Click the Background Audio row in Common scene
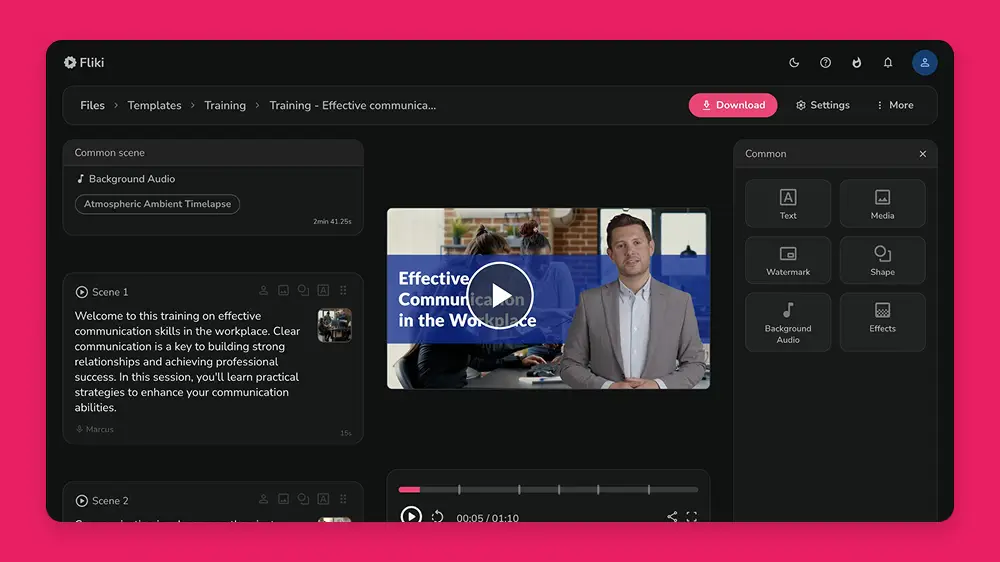Viewport: 1000px width, 562px height. point(126,179)
